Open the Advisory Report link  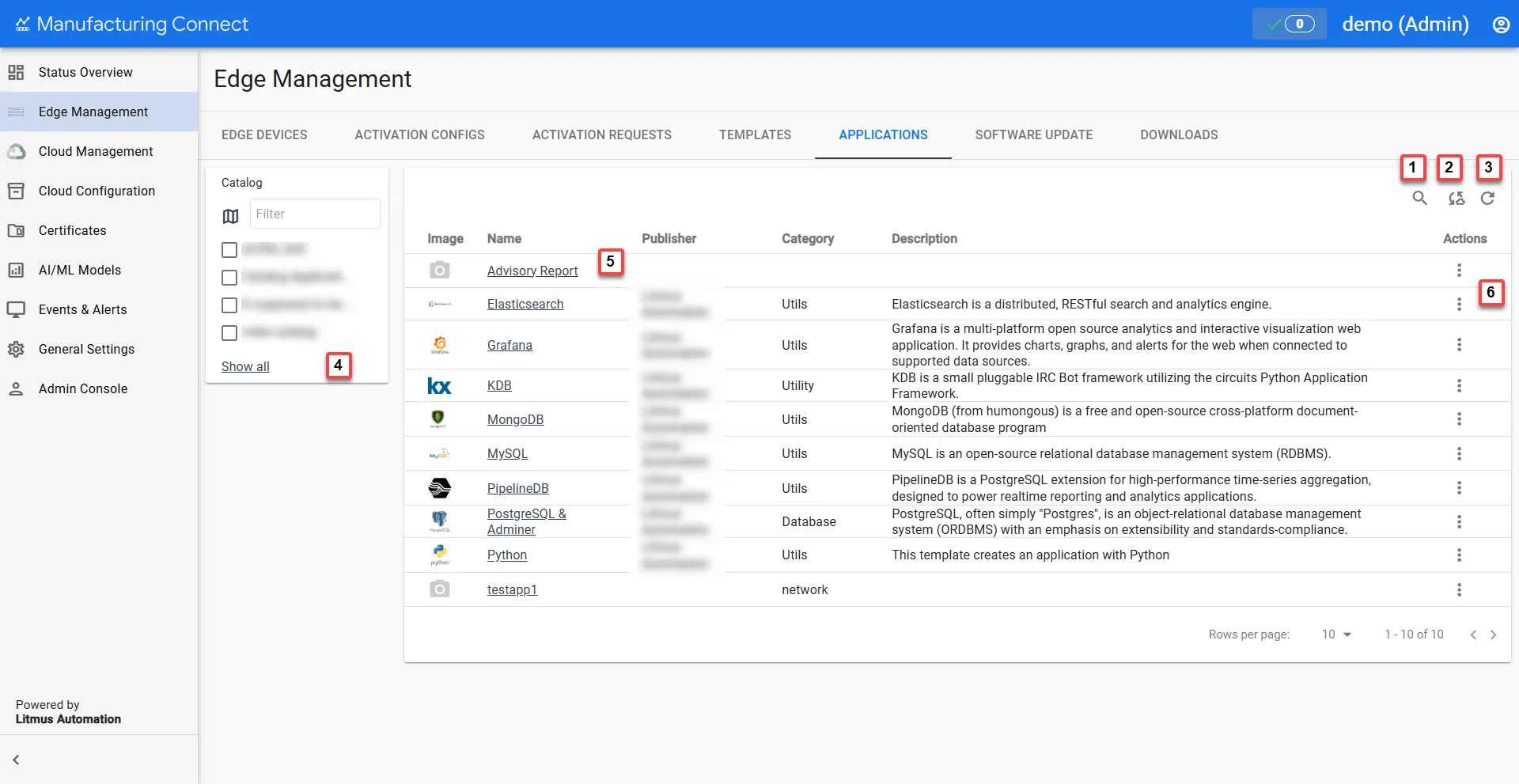pos(532,271)
